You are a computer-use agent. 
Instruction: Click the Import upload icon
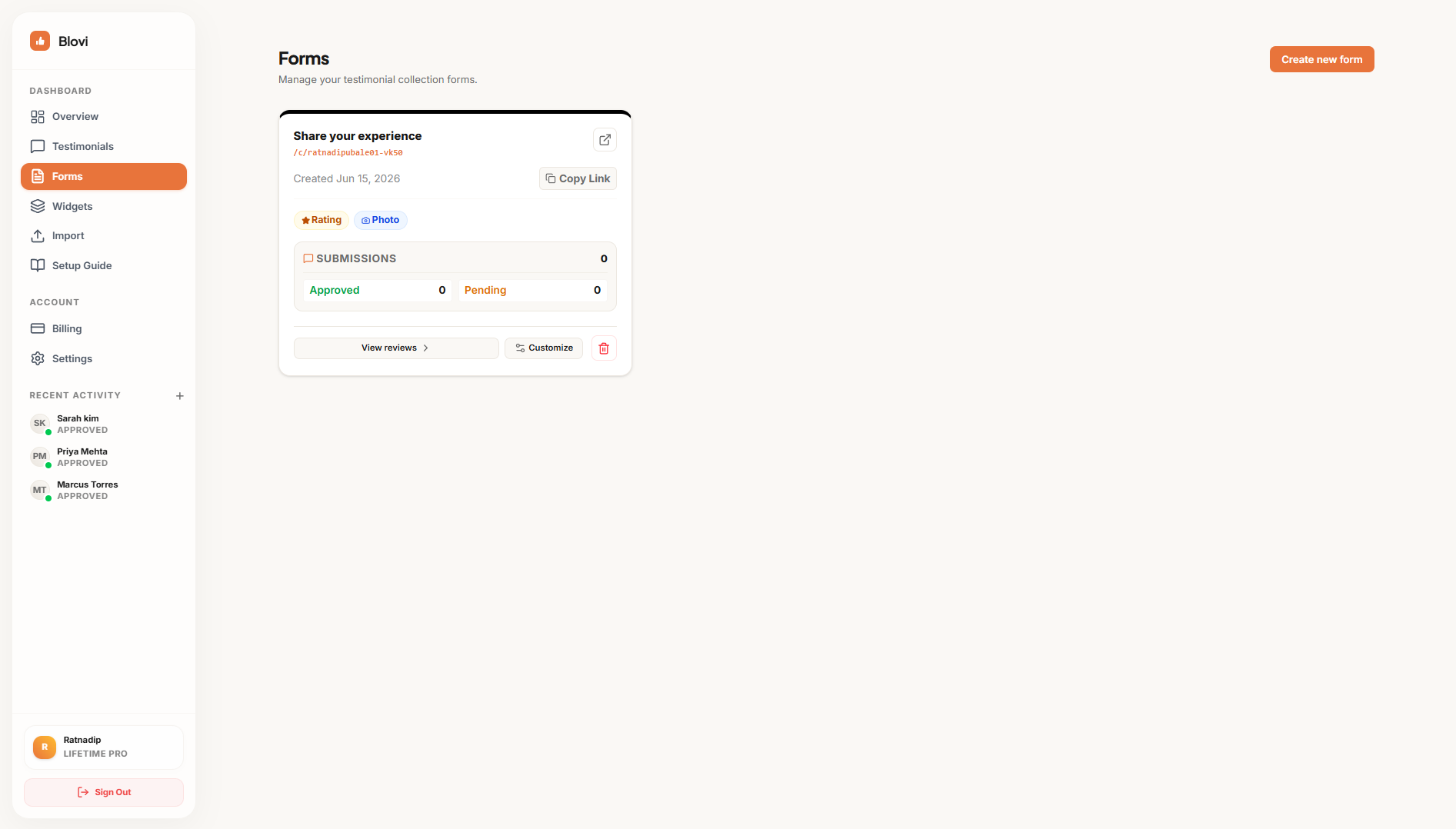point(38,236)
